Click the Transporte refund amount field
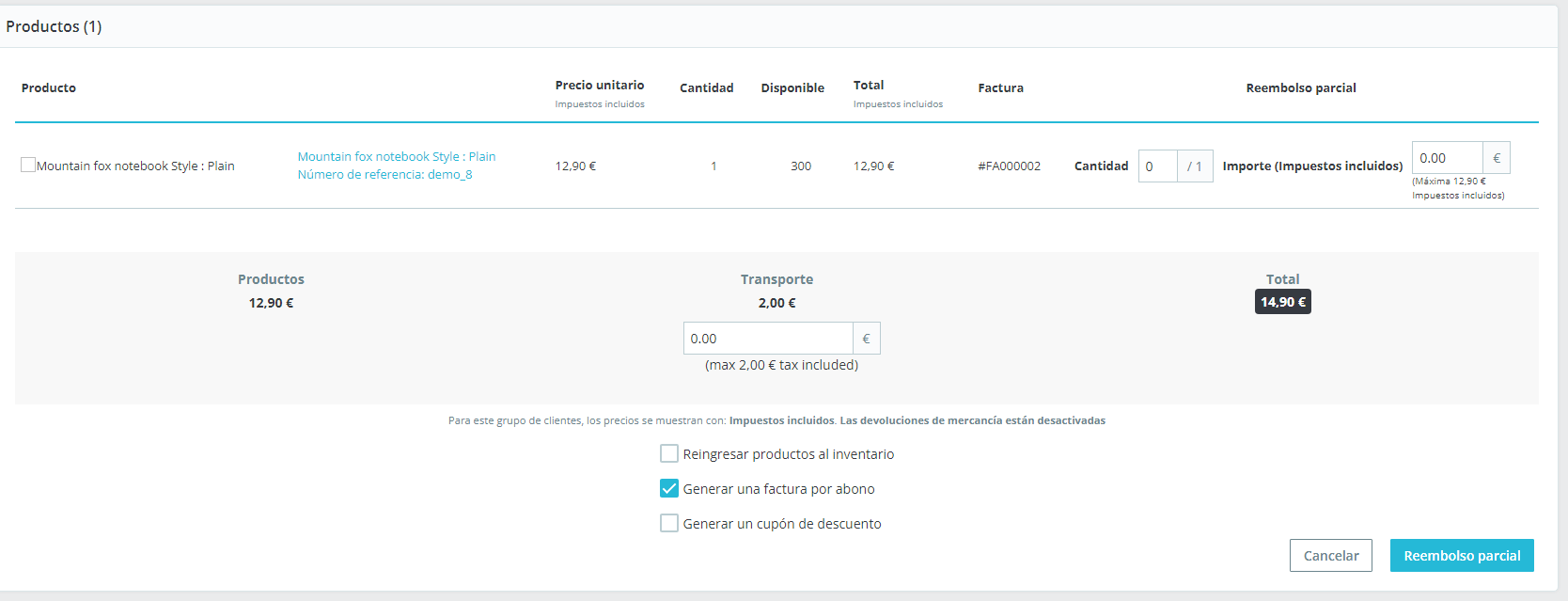This screenshot has height=601, width=1568. coord(768,339)
